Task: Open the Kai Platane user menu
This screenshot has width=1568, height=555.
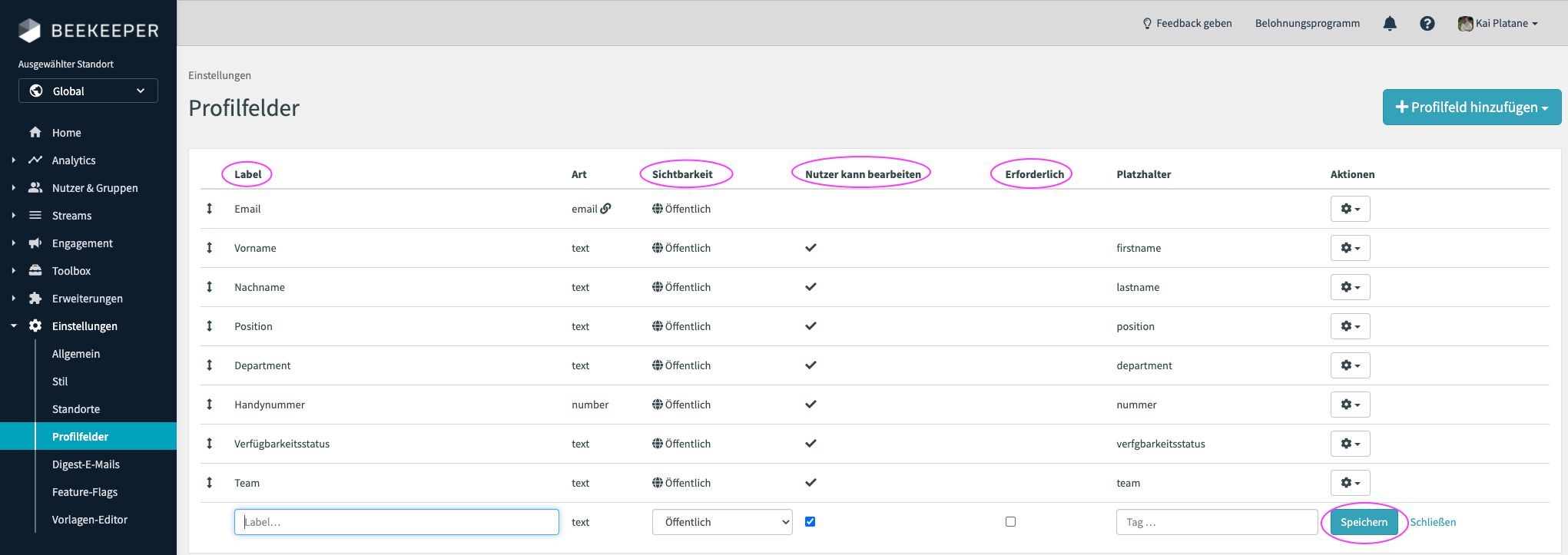Action: click(1498, 24)
